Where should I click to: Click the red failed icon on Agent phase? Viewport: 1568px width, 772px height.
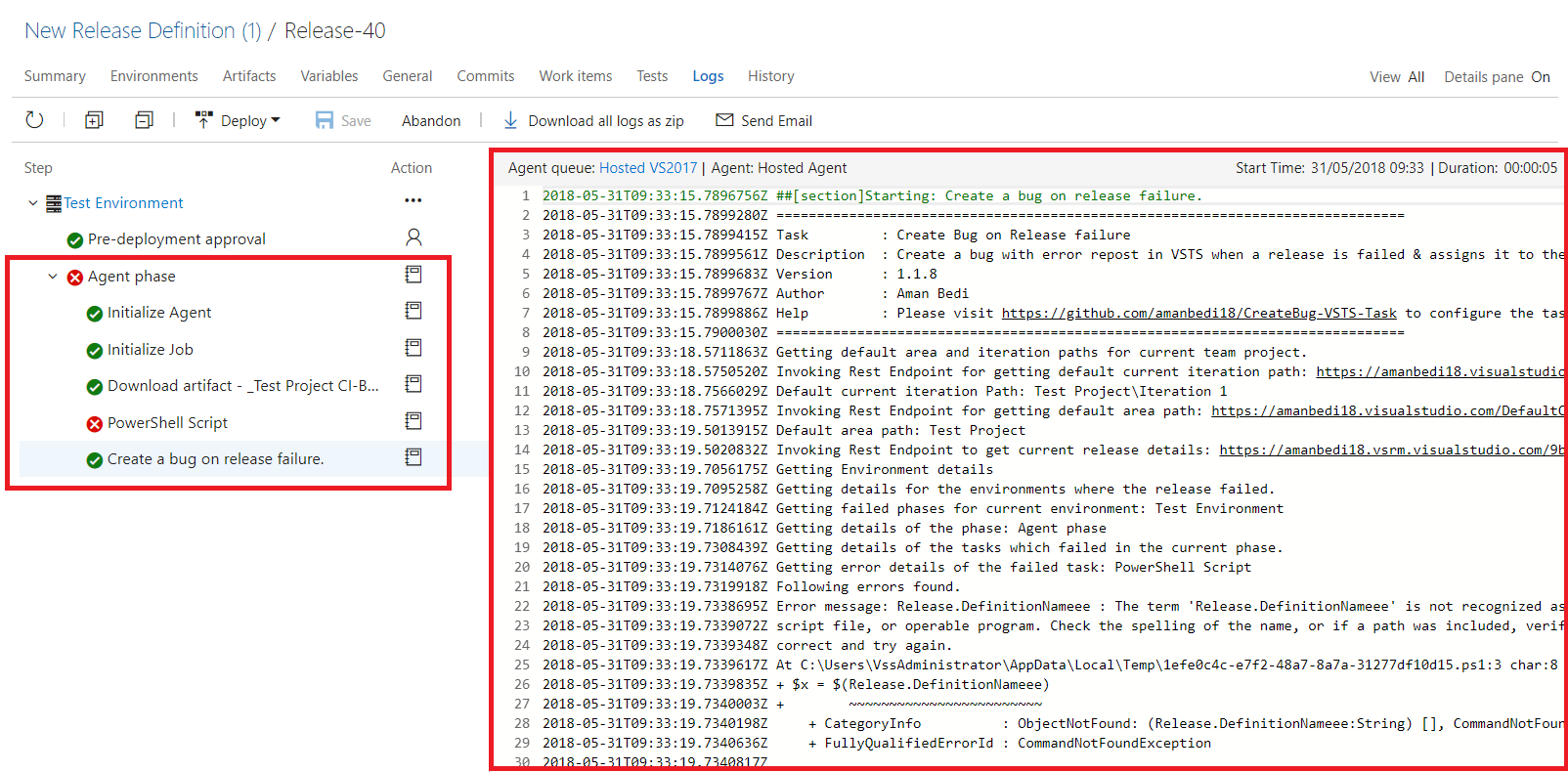coord(75,278)
